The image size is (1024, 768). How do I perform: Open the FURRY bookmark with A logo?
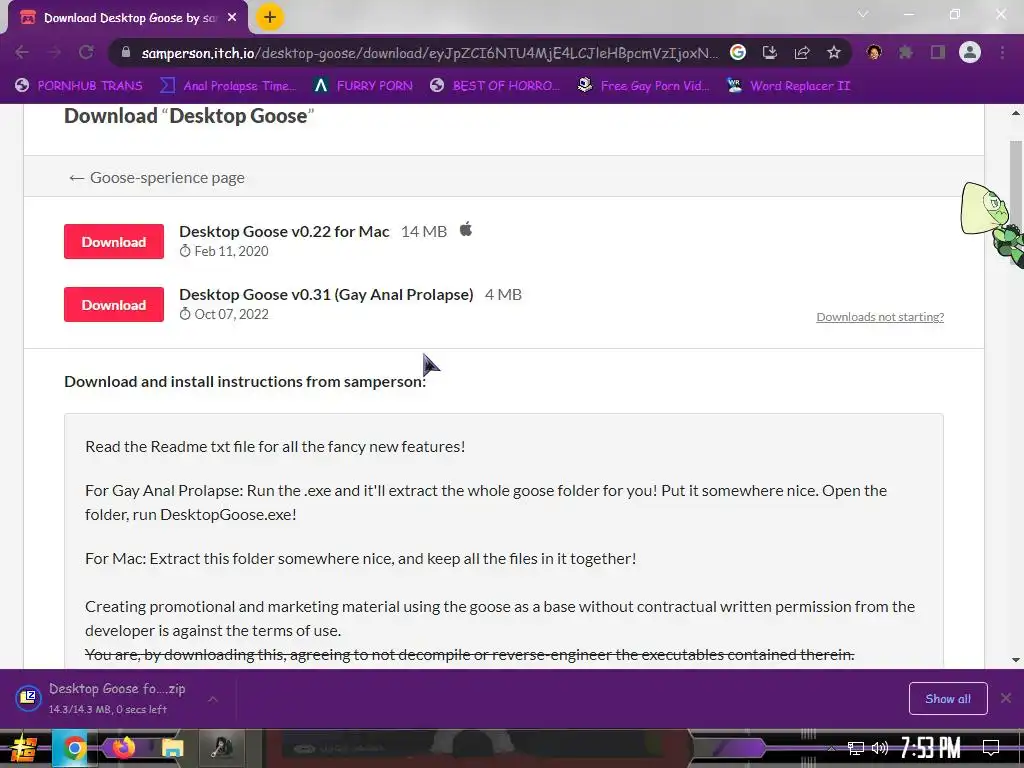pyautogui.click(x=362, y=86)
